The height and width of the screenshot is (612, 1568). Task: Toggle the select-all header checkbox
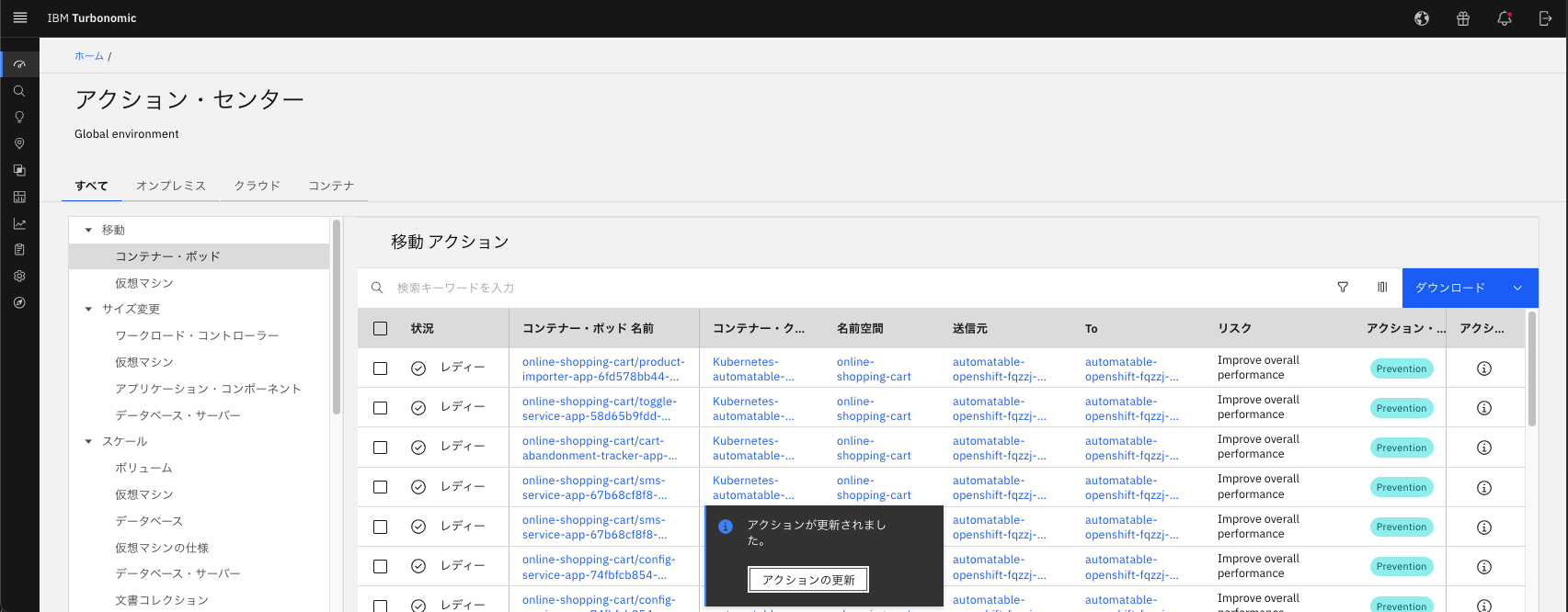coord(381,328)
